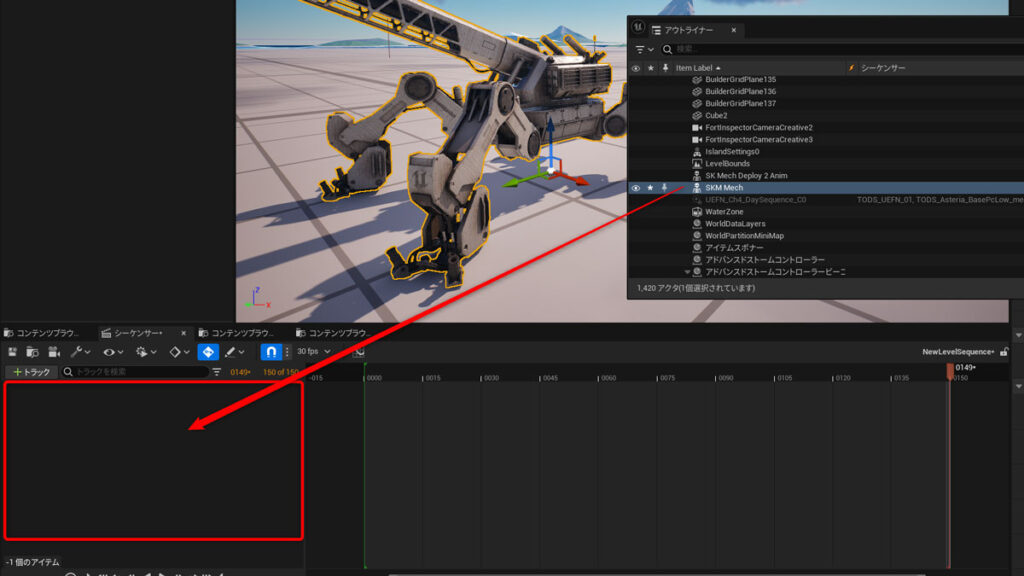
Task: Close the Outliner tab
Action: tap(733, 30)
